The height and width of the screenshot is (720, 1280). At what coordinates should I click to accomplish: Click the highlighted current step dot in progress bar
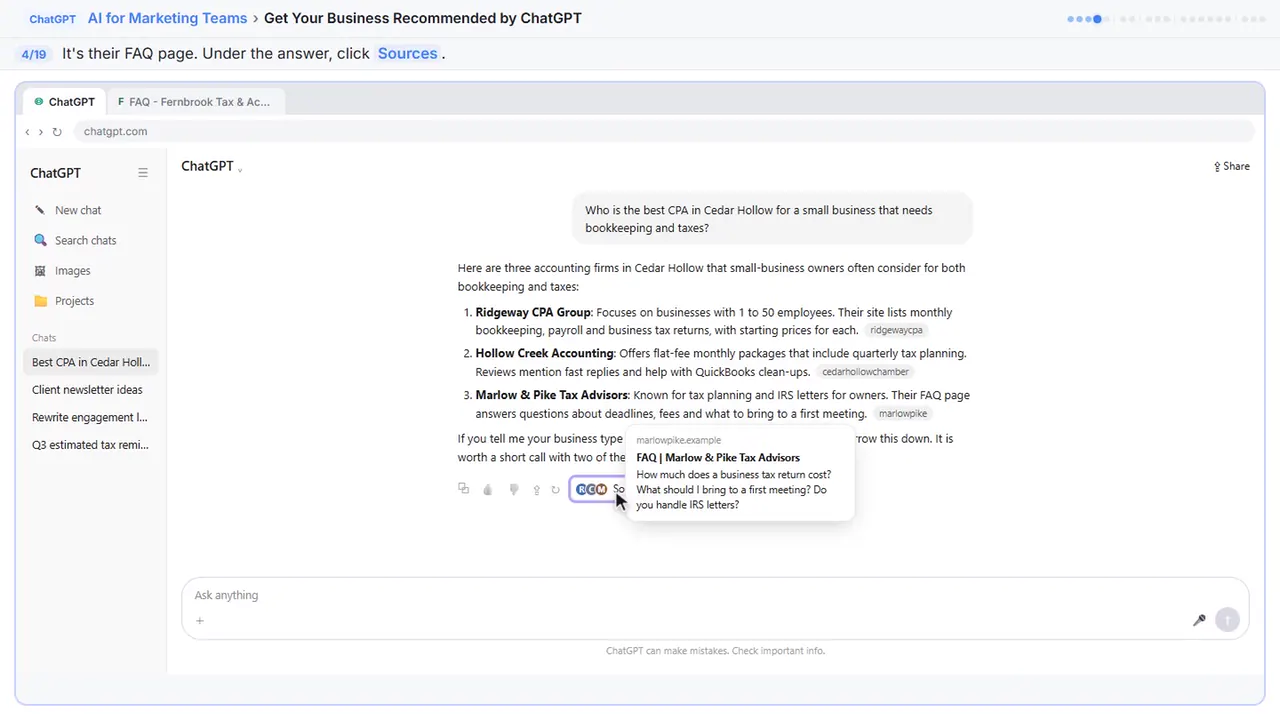click(1097, 19)
